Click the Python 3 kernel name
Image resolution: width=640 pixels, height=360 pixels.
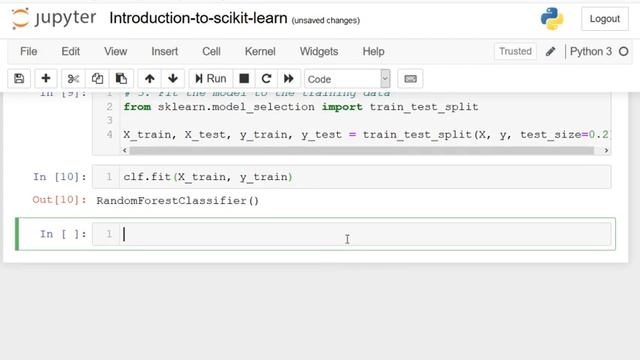pos(591,51)
